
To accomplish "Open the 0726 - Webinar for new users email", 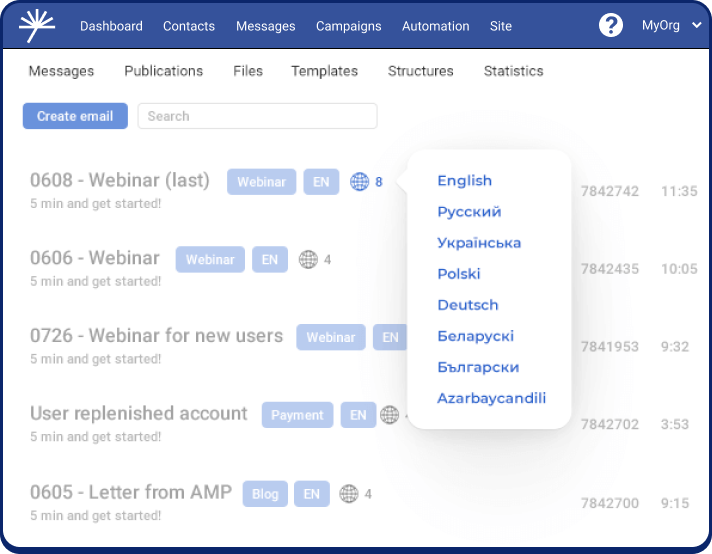I will click(156, 336).
